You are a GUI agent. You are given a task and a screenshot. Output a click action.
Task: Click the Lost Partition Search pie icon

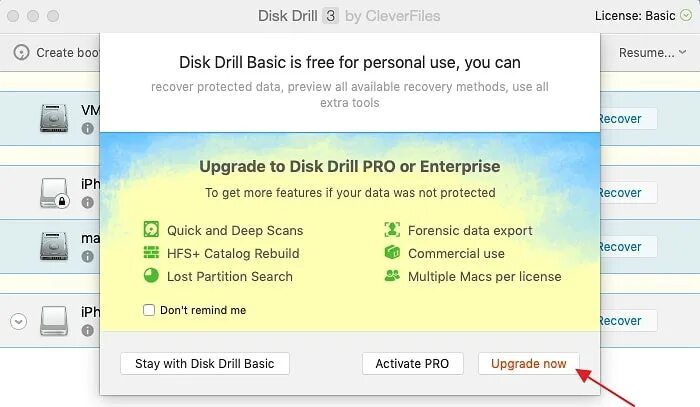pos(151,275)
